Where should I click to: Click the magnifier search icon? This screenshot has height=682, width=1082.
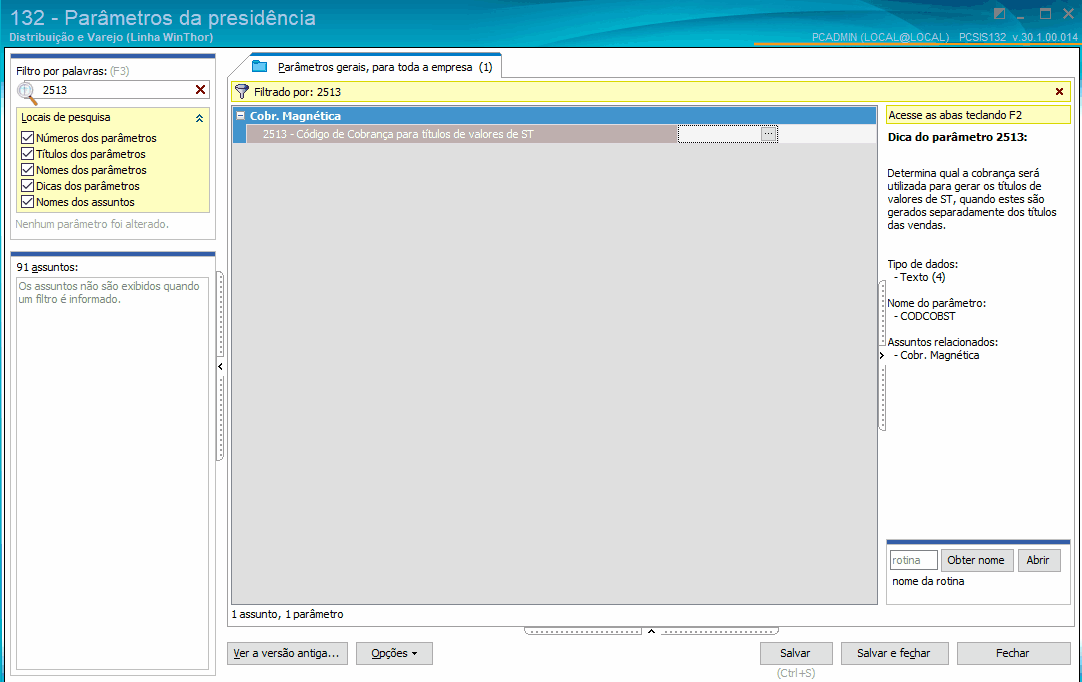(x=27, y=92)
